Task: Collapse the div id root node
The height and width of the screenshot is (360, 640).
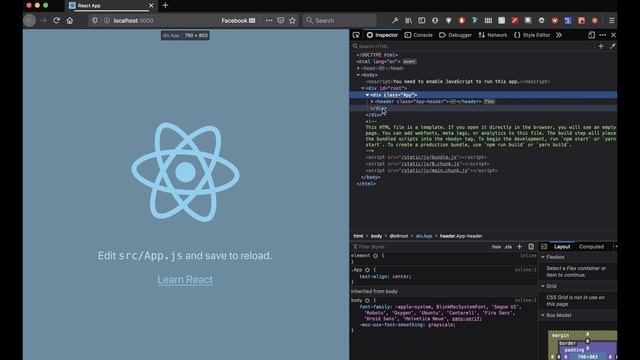Action: (x=363, y=88)
